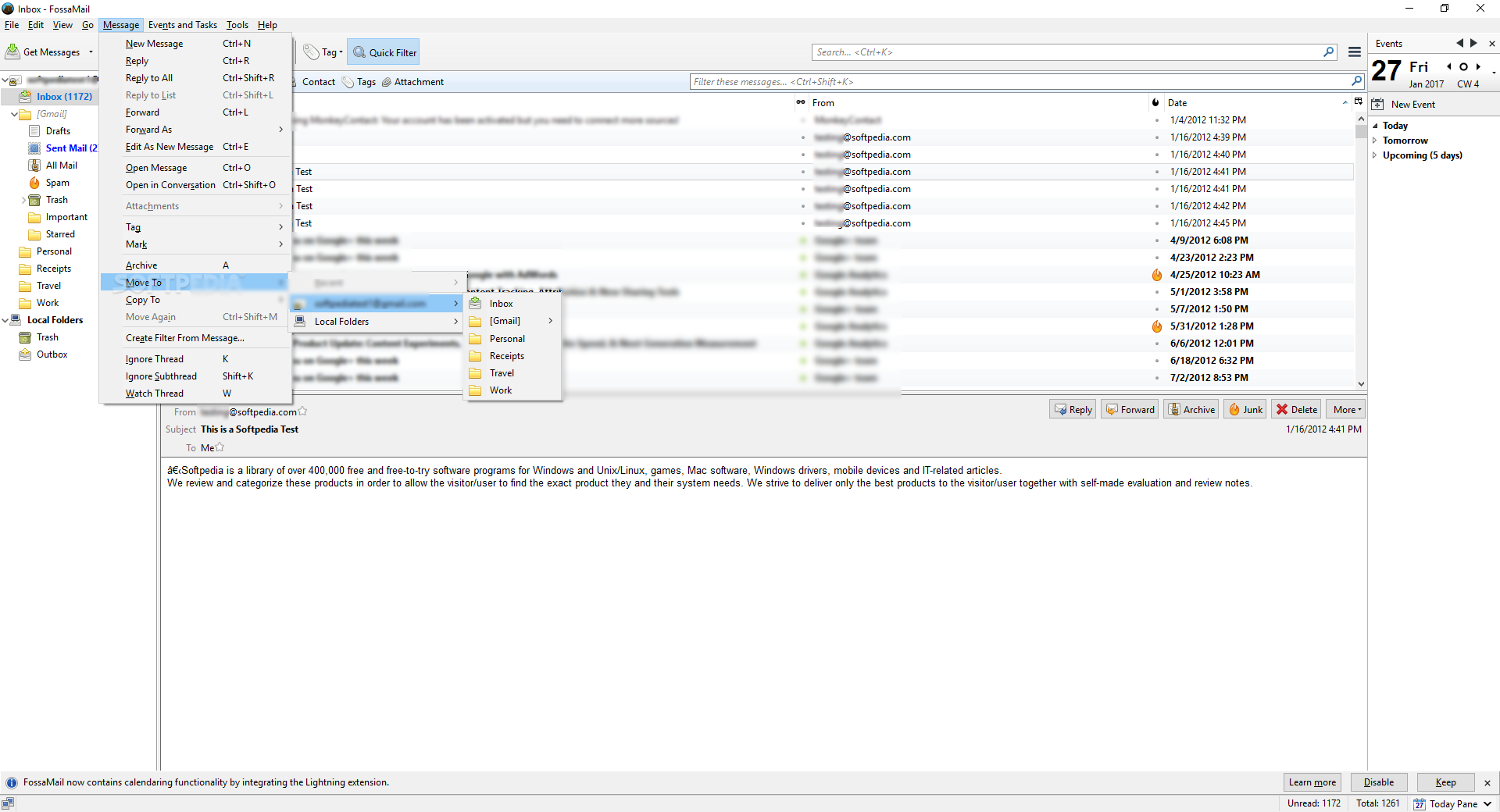Collapse the Local Folders tree

coord(5,320)
